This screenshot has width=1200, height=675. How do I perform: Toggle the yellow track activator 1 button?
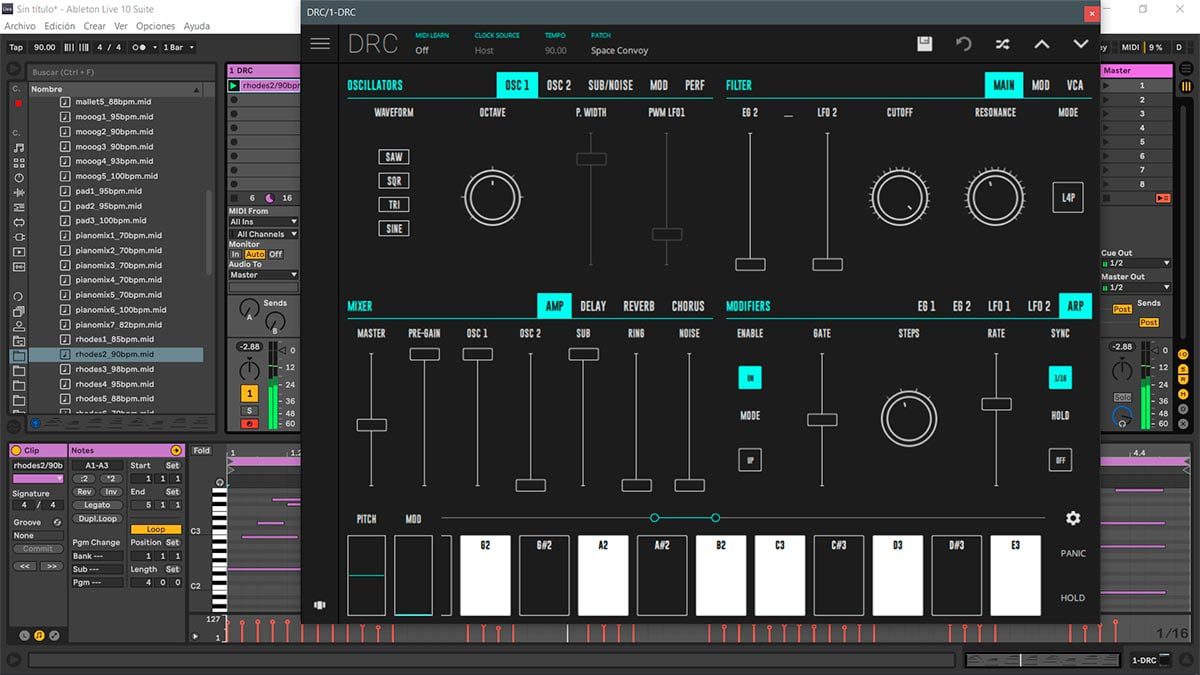tap(249, 394)
